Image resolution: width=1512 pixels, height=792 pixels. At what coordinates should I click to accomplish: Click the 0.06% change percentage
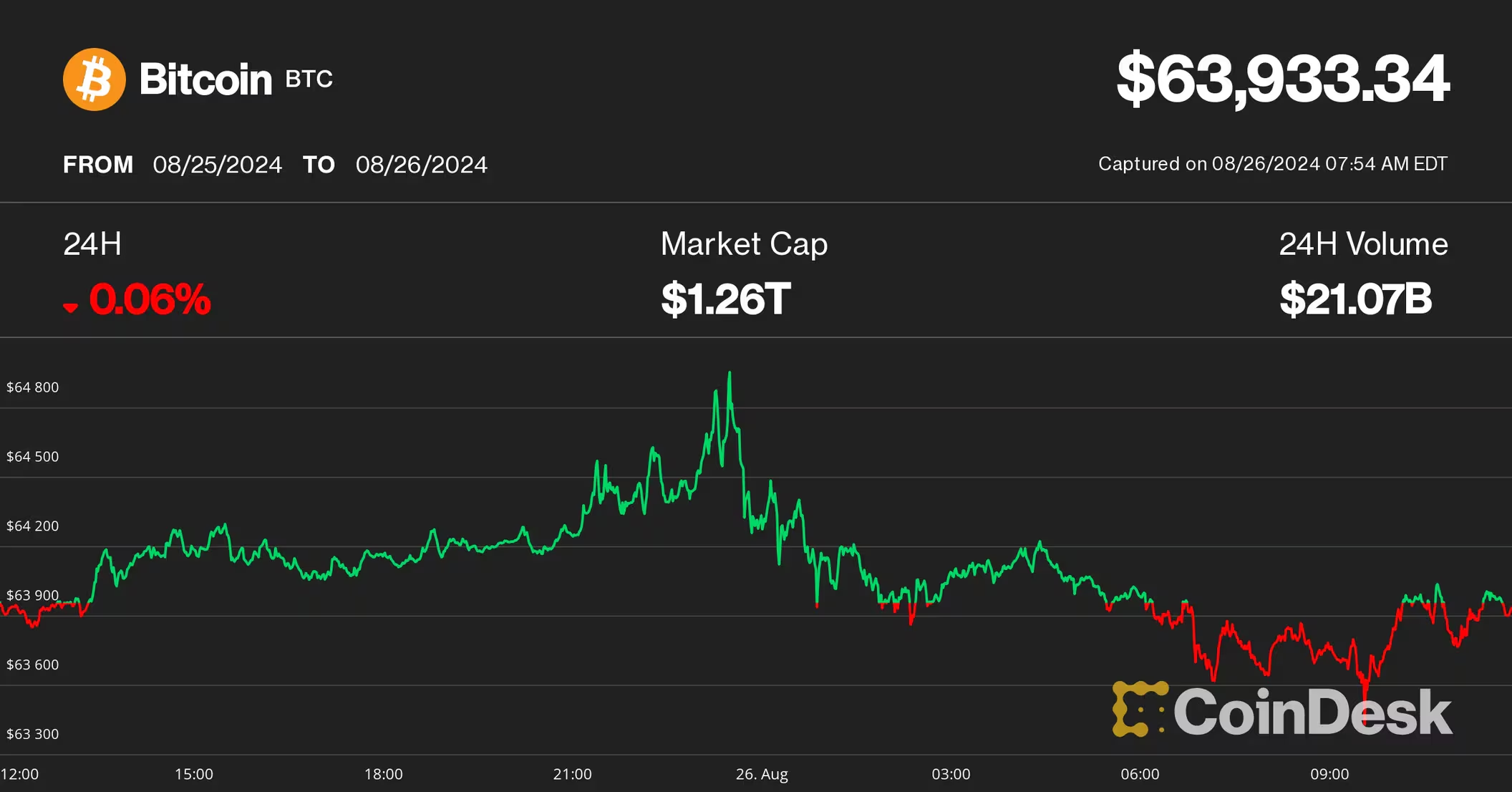point(150,299)
